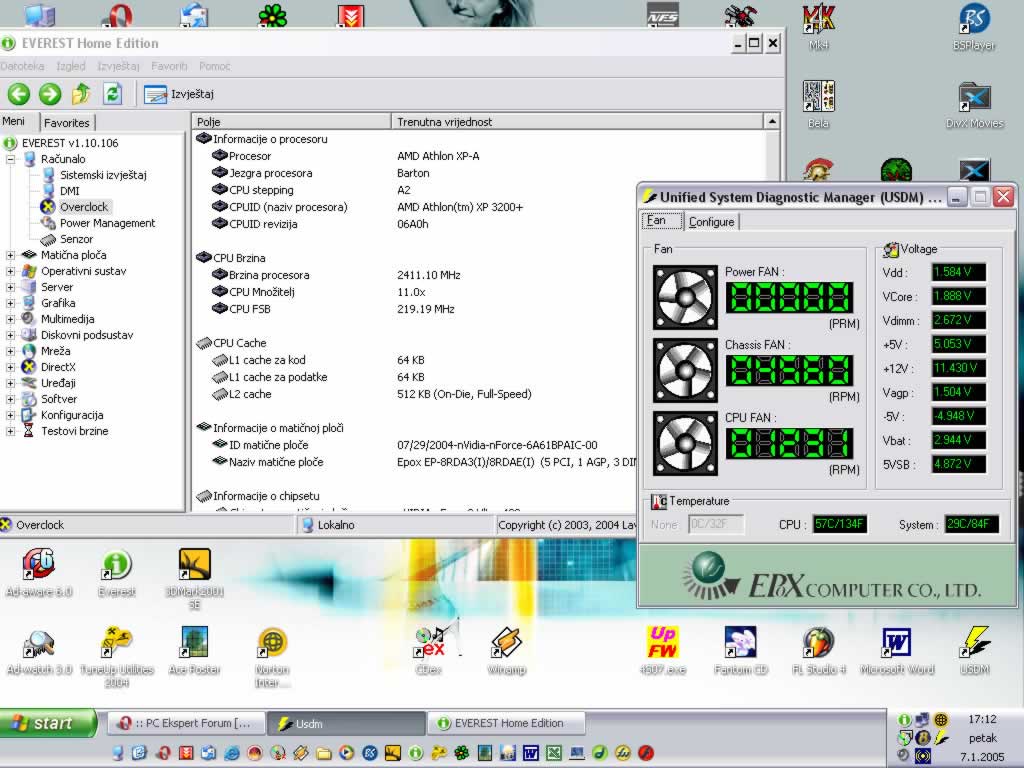The width and height of the screenshot is (1024, 768).
Task: Click the green Back arrow in EVEREST toolbar
Action: (18, 94)
